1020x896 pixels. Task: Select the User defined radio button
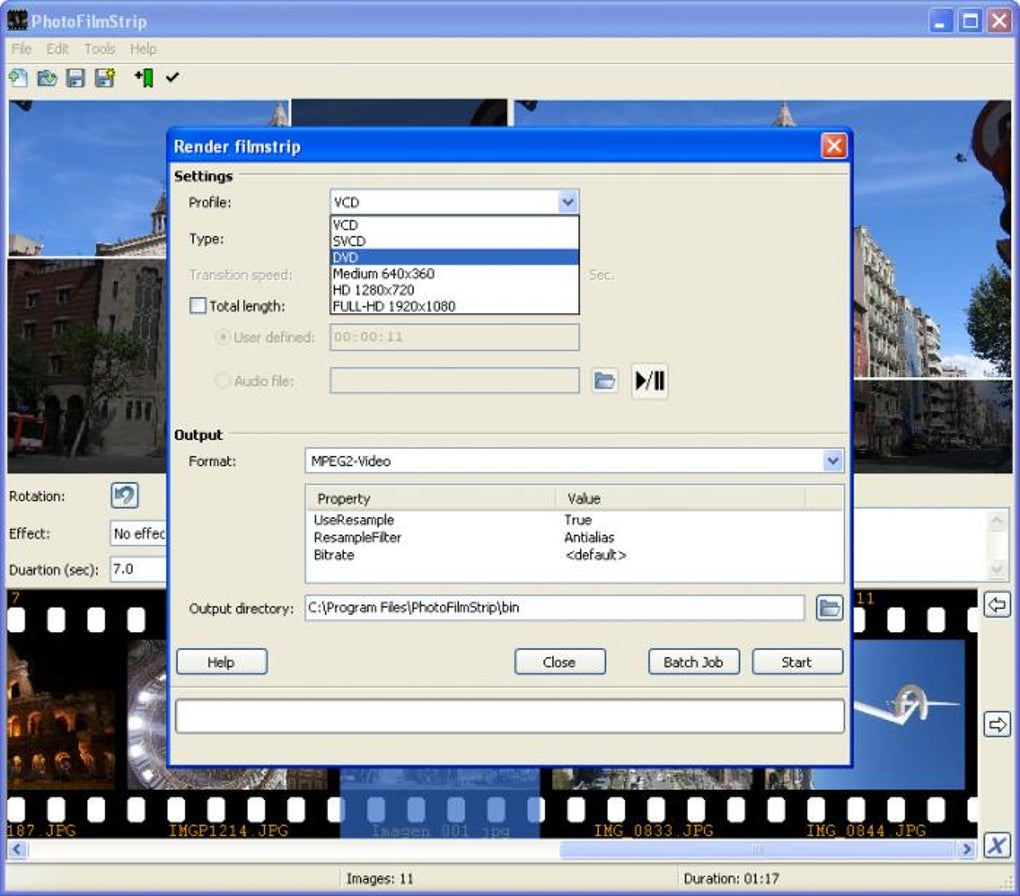click(x=223, y=338)
